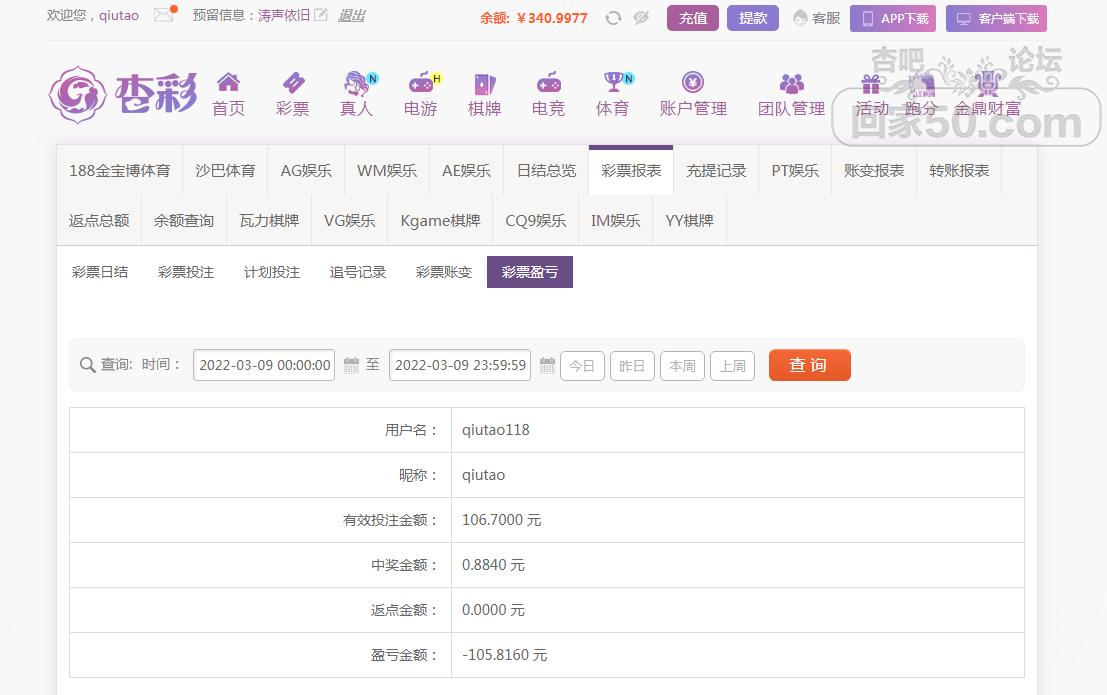This screenshot has width=1107, height=695.
Task: Open 体育 trophy icon
Action: point(612,83)
